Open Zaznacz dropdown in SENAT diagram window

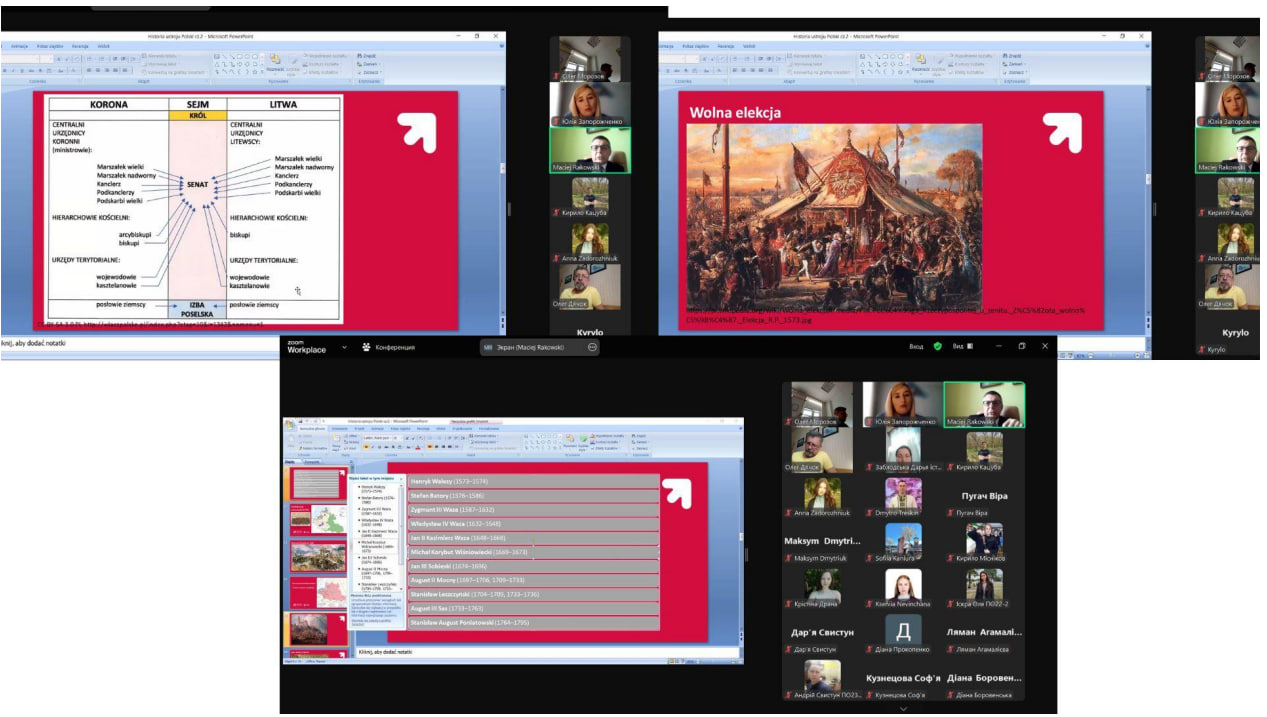coord(369,73)
